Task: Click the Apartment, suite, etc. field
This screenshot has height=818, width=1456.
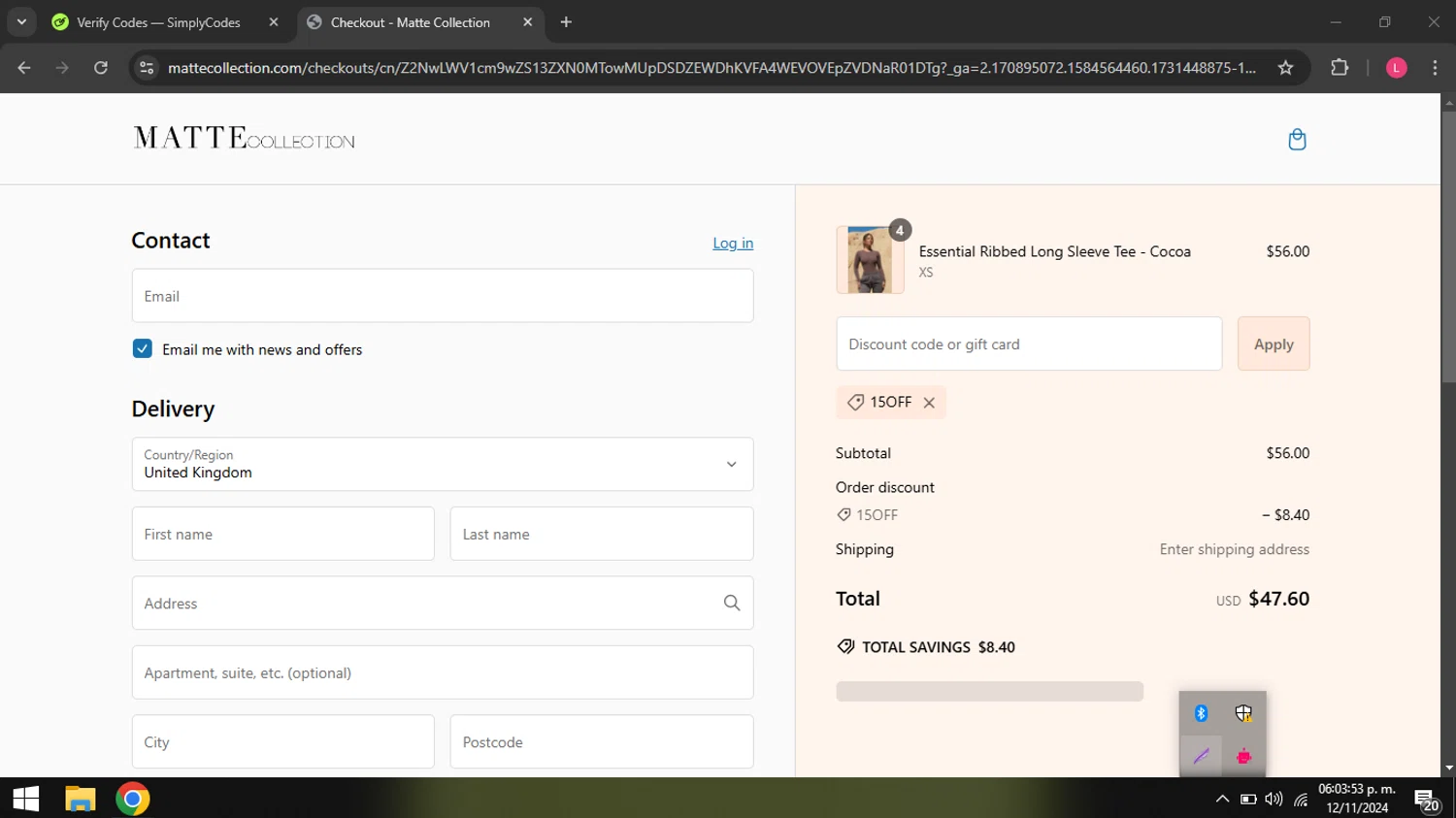Action: (443, 672)
